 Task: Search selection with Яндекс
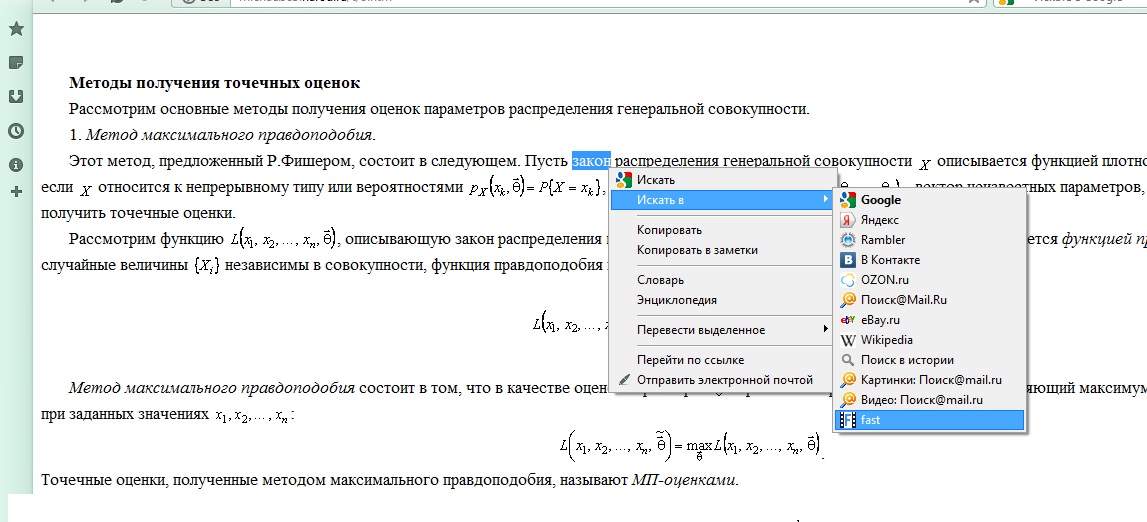coord(930,220)
